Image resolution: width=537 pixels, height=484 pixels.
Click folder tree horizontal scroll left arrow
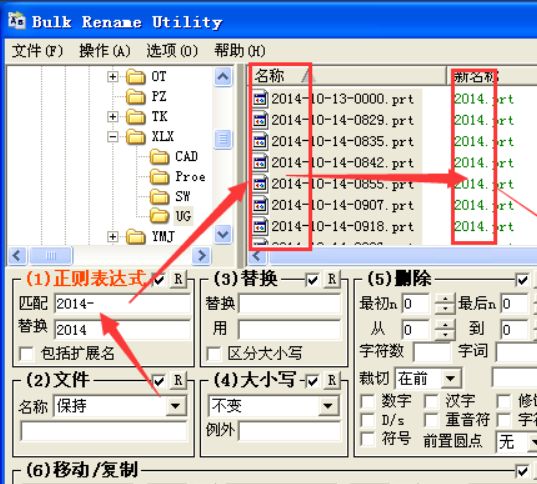point(17,255)
